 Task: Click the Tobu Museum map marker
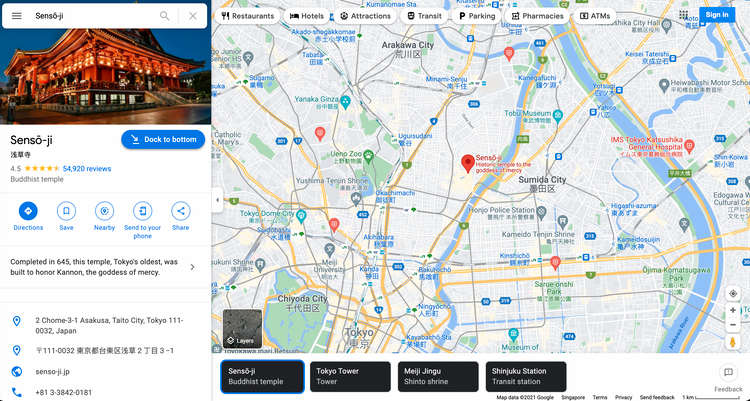click(x=558, y=115)
